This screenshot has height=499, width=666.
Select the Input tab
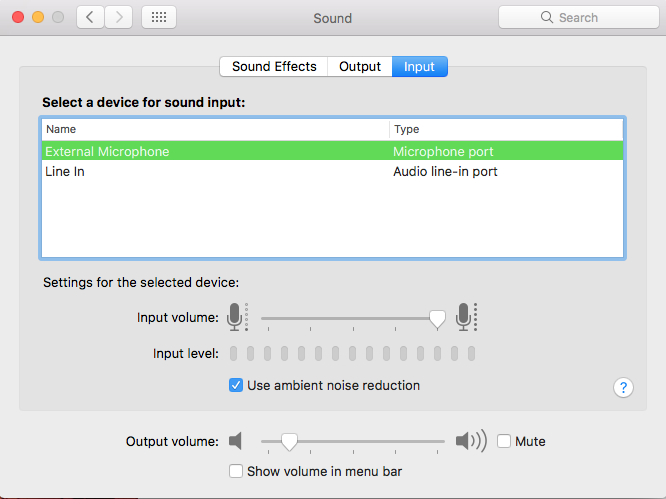[419, 67]
